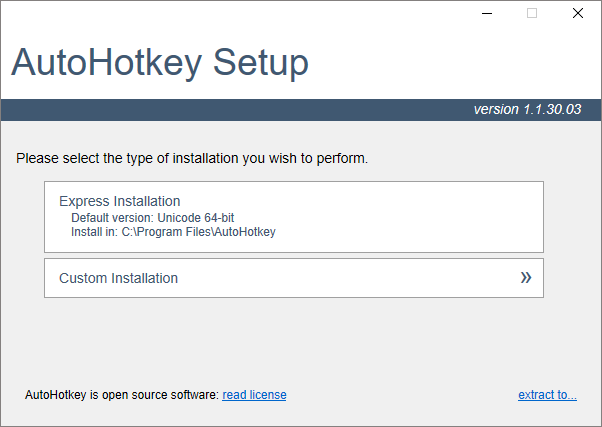Minimize the AutoHotkey Setup window
The image size is (602, 427).
(487, 13)
